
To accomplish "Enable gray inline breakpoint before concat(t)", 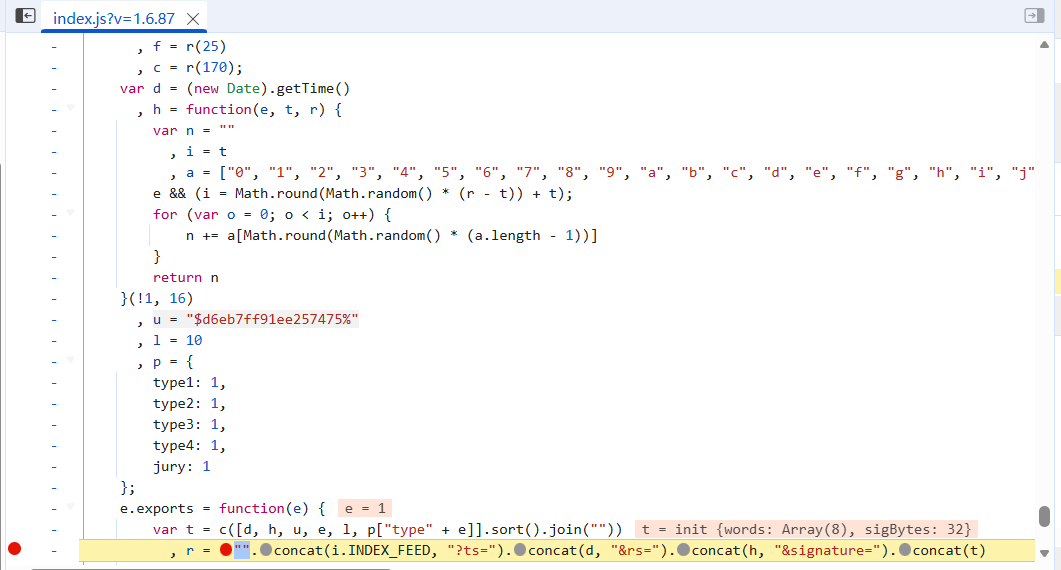I will pos(904,550).
